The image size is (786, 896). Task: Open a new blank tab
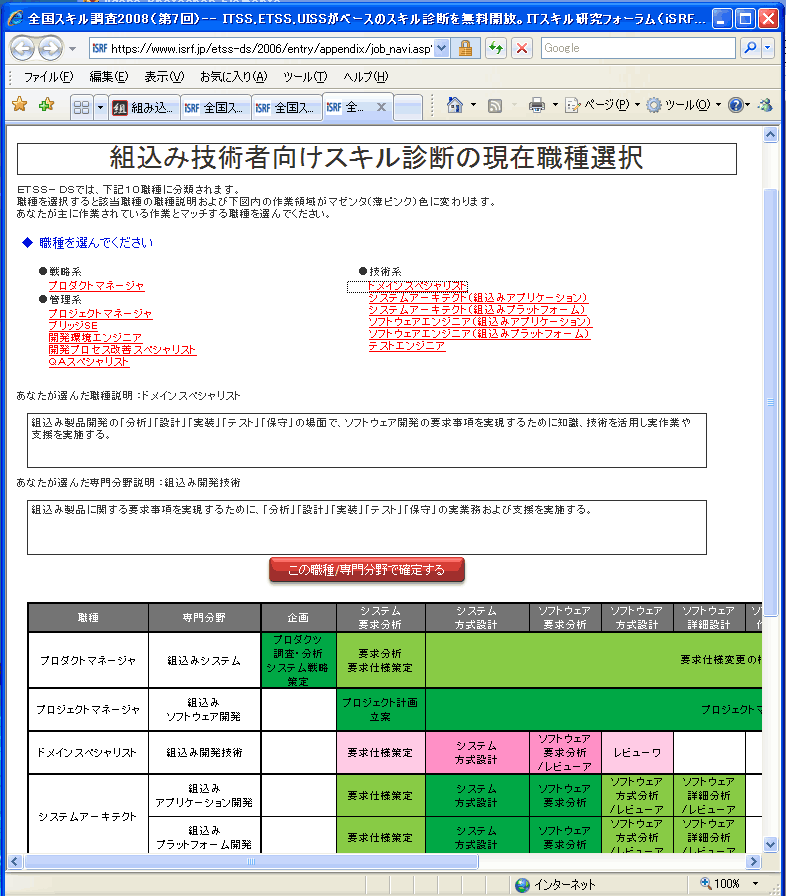(x=408, y=107)
